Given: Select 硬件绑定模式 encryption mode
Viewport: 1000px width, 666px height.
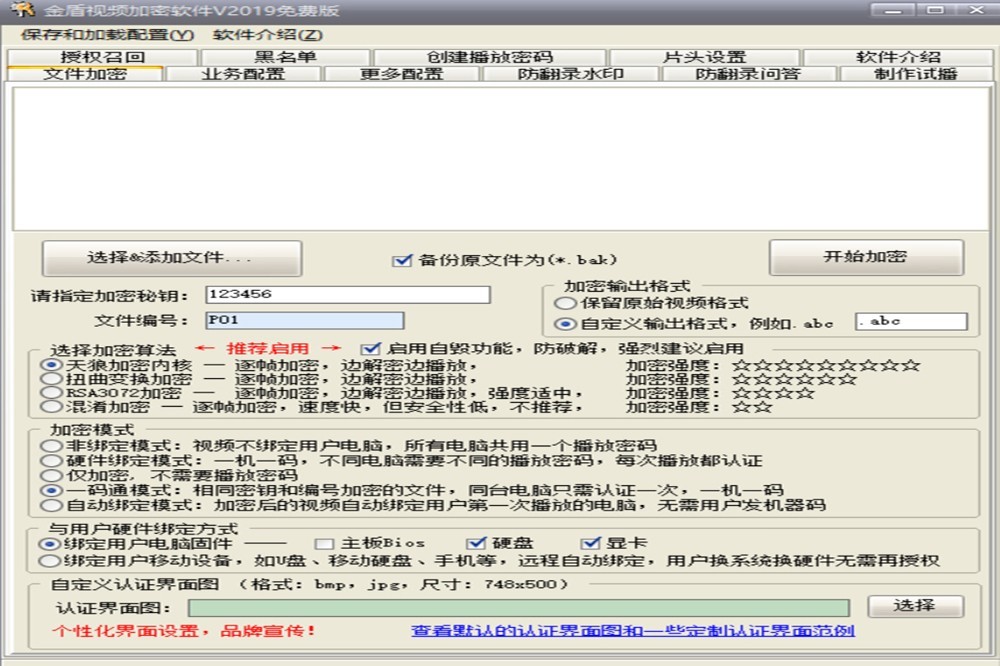Looking at the screenshot, I should (x=49, y=461).
